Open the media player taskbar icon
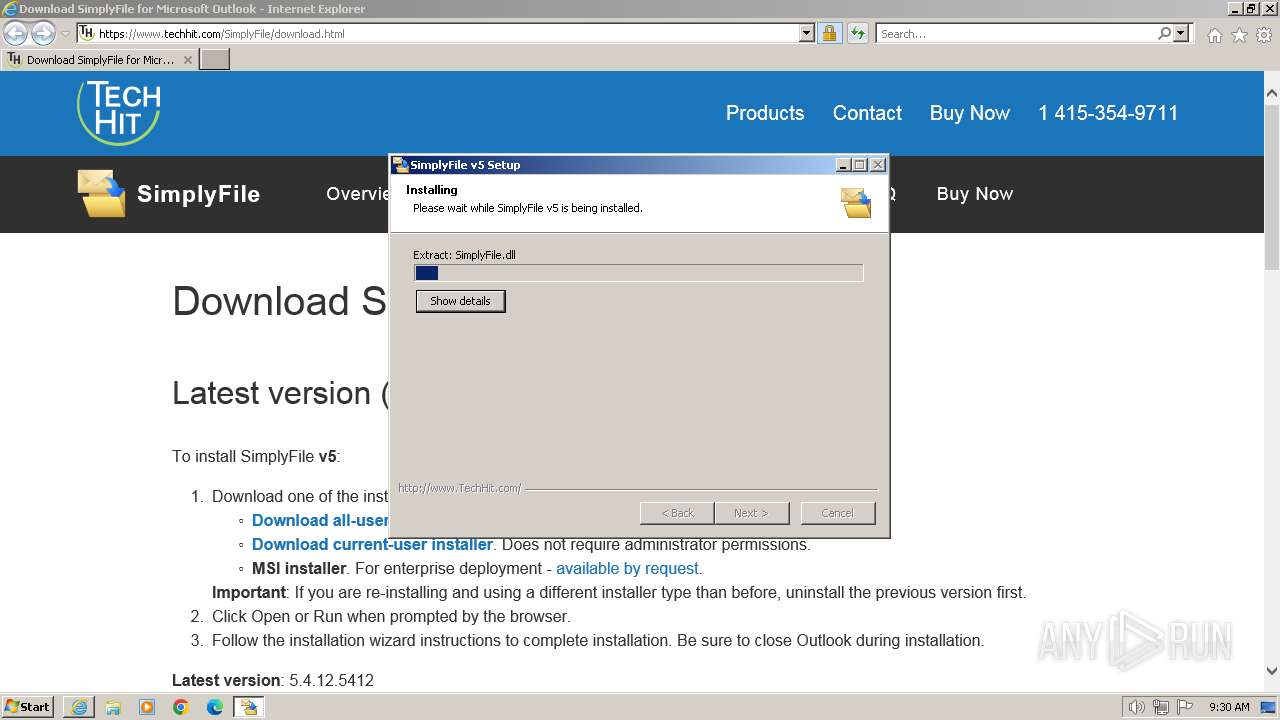 [x=147, y=707]
